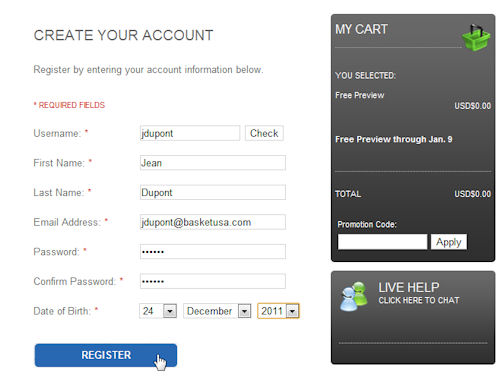Click the green shopping basket icon
This screenshot has width=498, height=377.
click(x=476, y=37)
